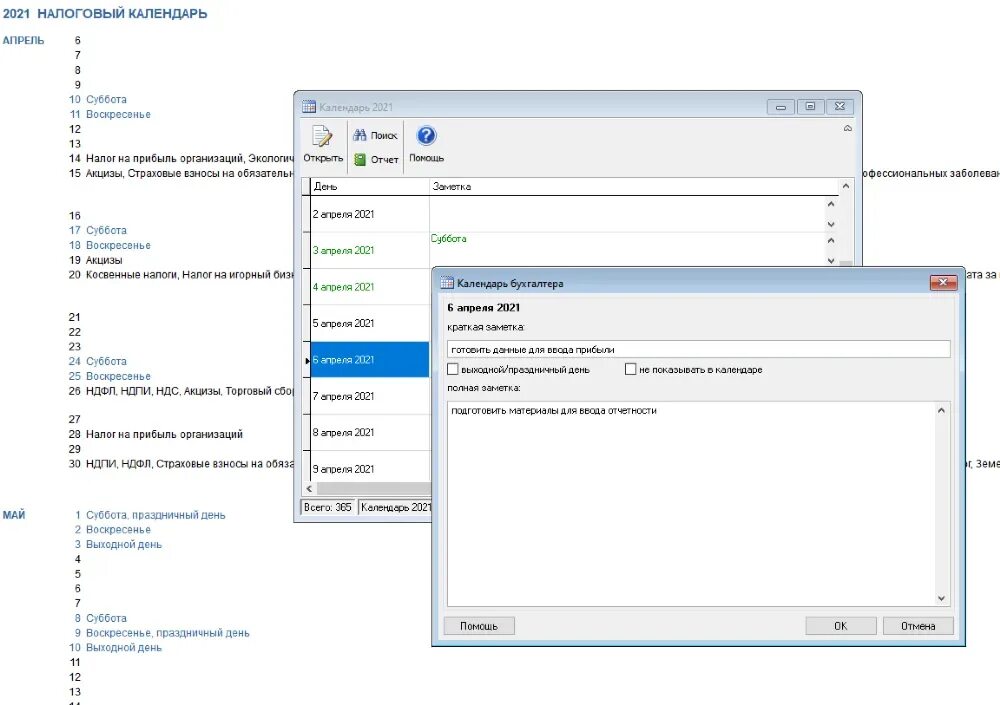The width and height of the screenshot is (1000, 705).
Task: Click the Всего: 365 status bar entry
Action: point(328,507)
